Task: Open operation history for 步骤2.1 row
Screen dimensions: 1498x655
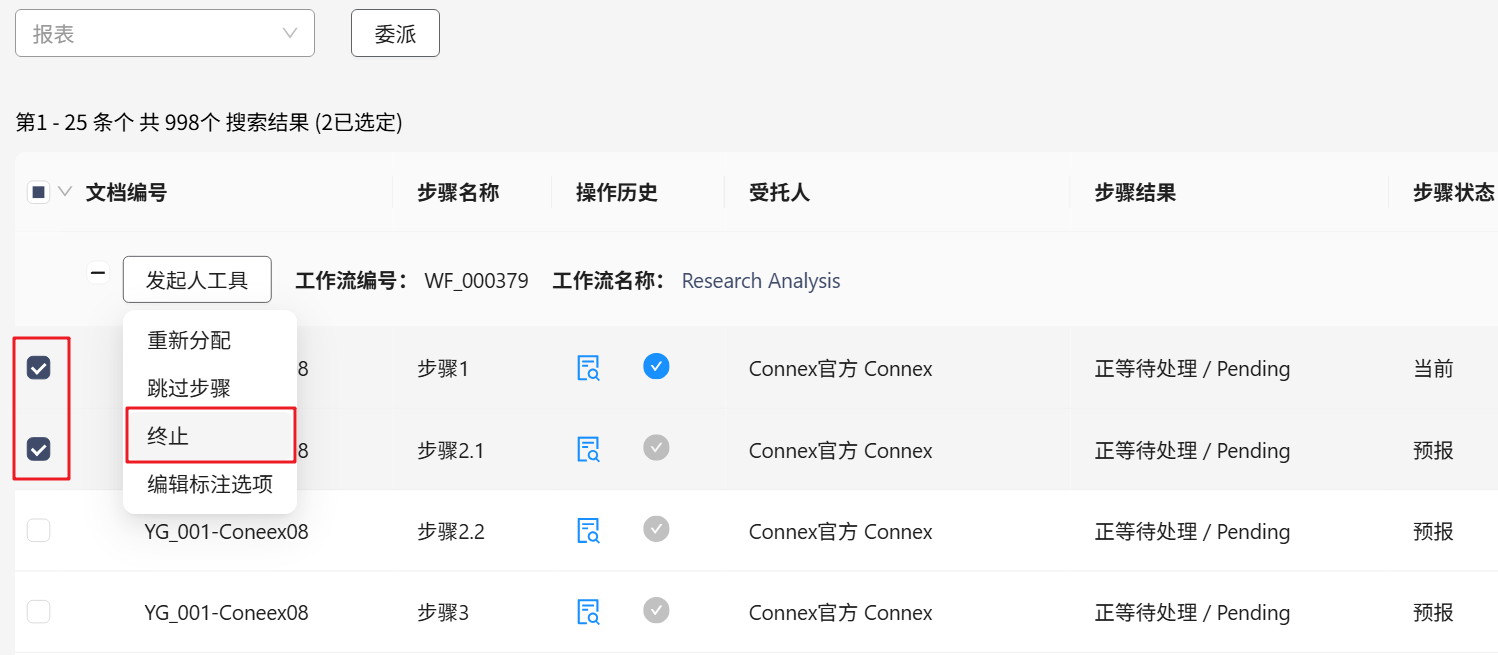Action: (x=588, y=450)
